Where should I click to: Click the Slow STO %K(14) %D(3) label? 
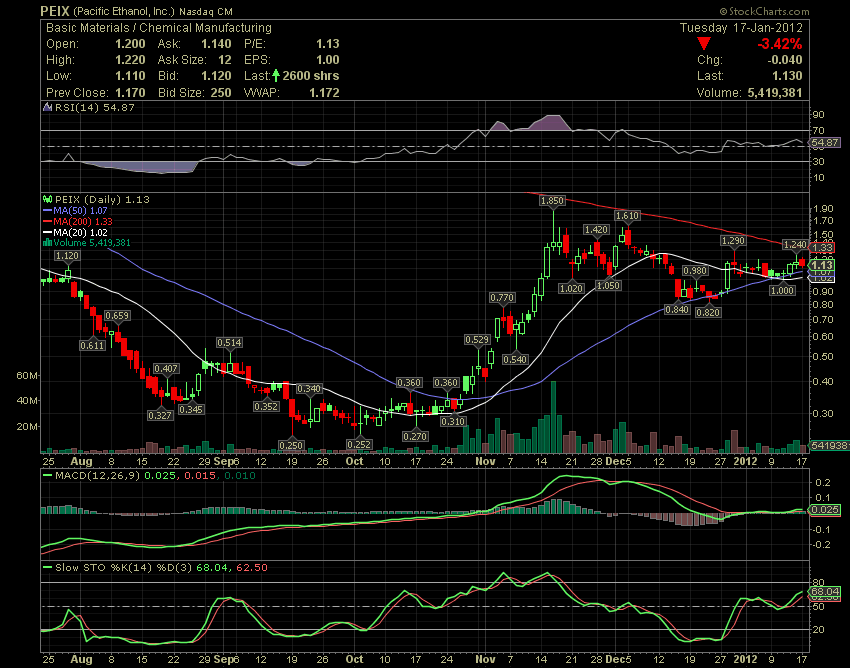[x=124, y=568]
